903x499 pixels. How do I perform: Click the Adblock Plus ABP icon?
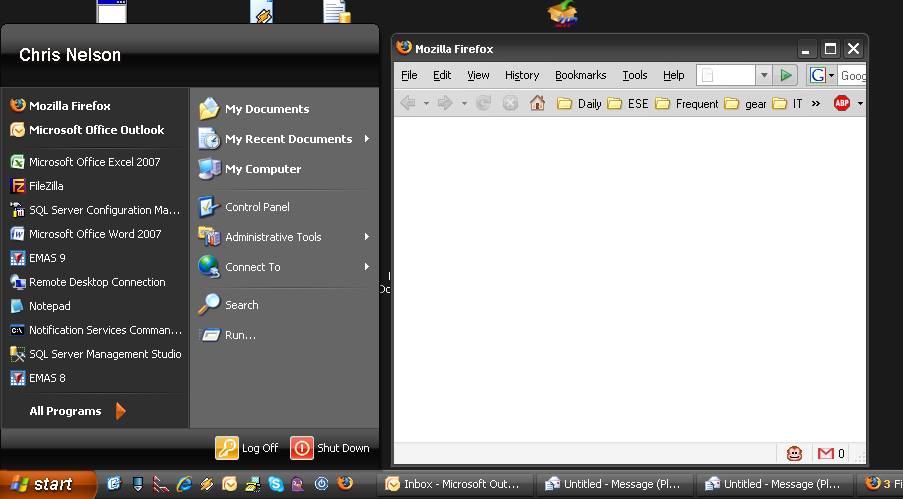pyautogui.click(x=842, y=103)
